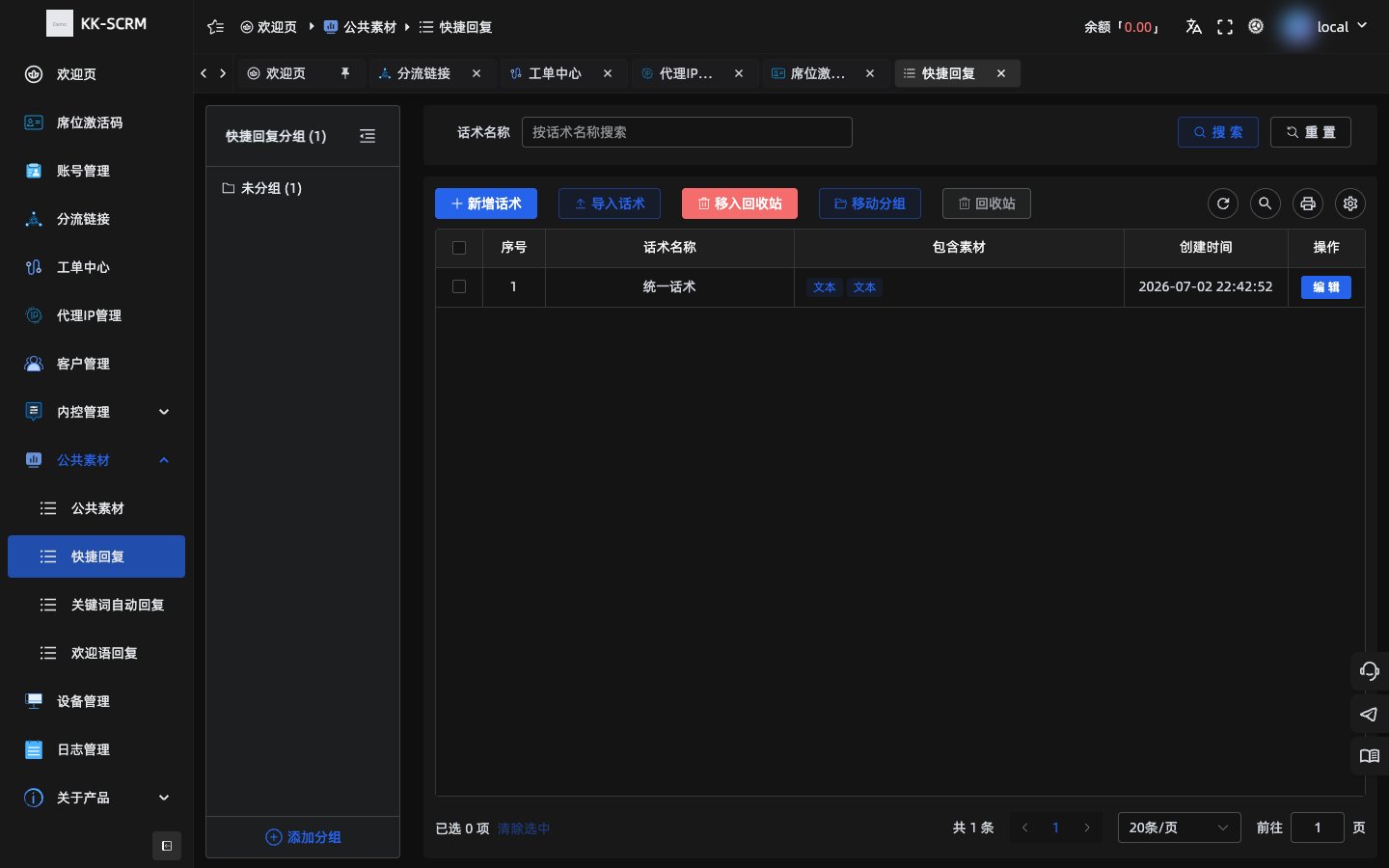Open 账号管理 in sidebar
The height and width of the screenshot is (868, 1389).
pos(96,171)
